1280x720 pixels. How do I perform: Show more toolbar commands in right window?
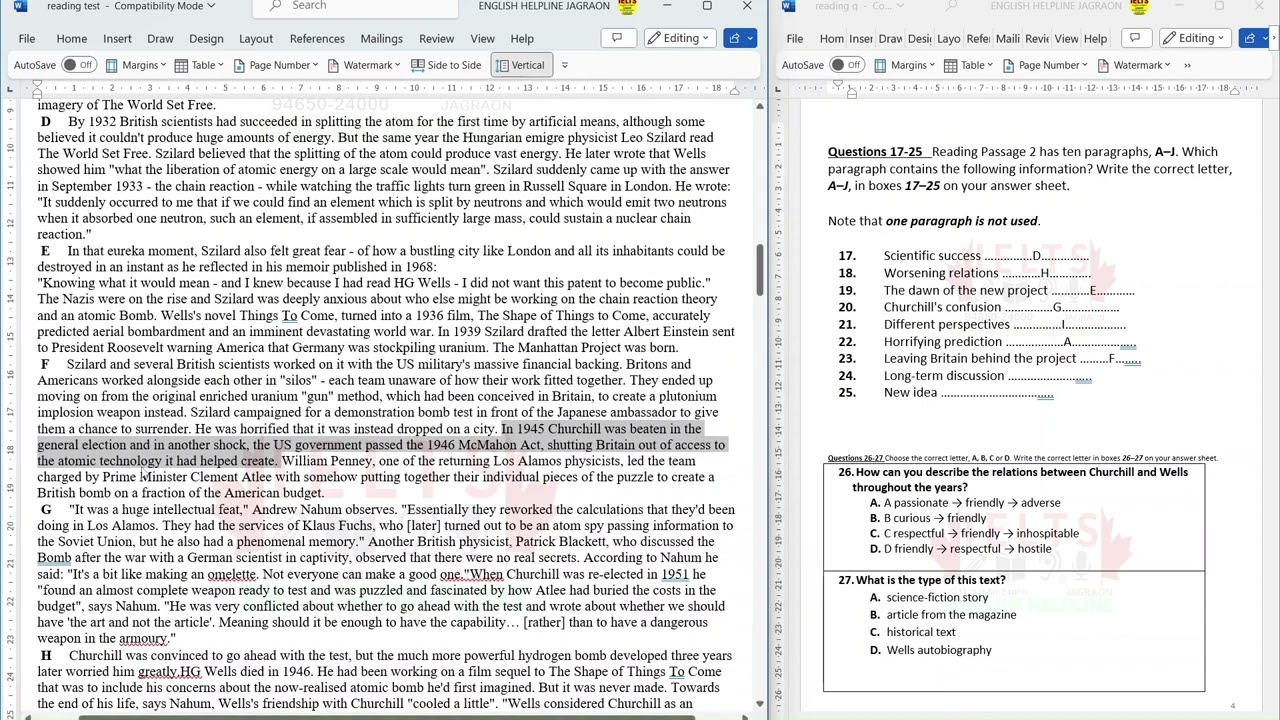click(x=1187, y=65)
